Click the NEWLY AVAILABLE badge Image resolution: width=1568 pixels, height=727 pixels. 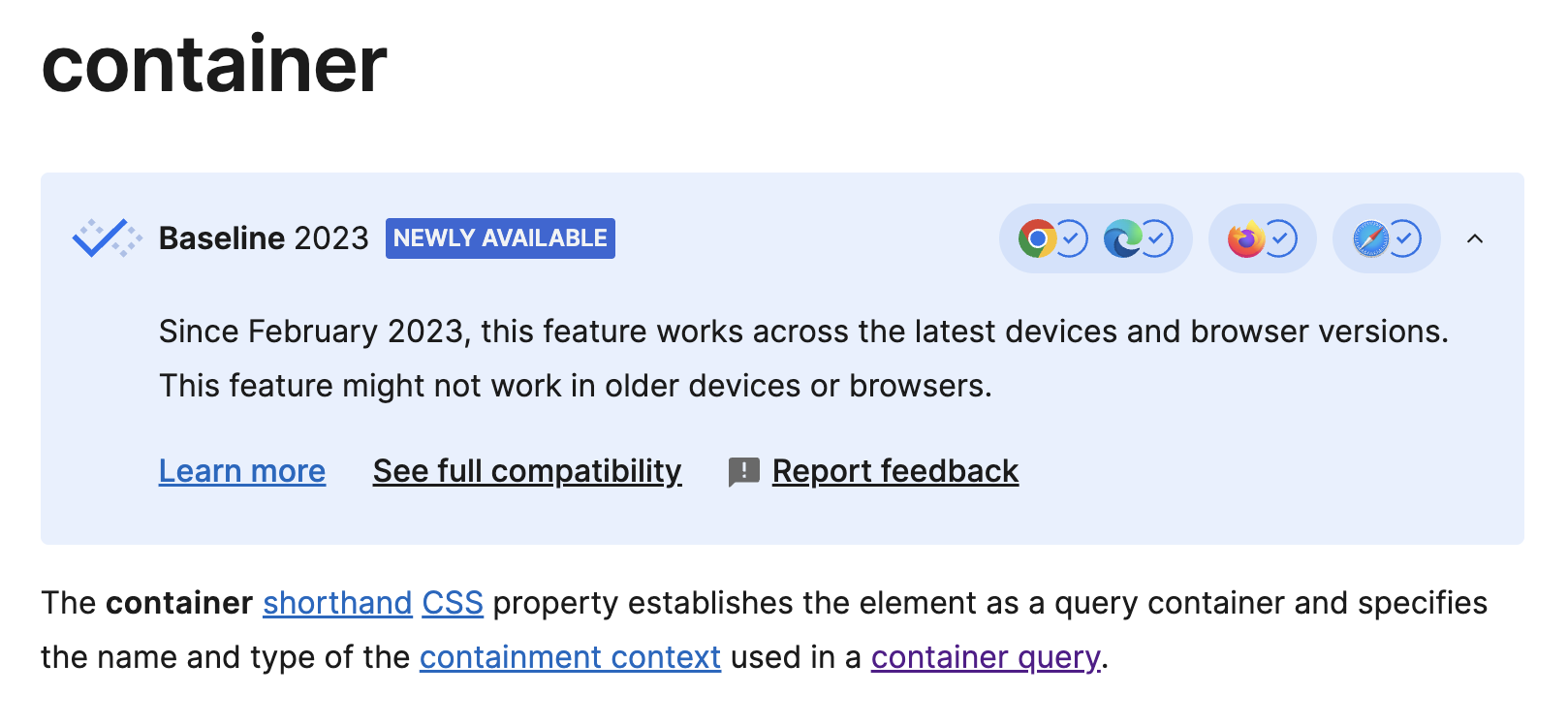click(499, 238)
